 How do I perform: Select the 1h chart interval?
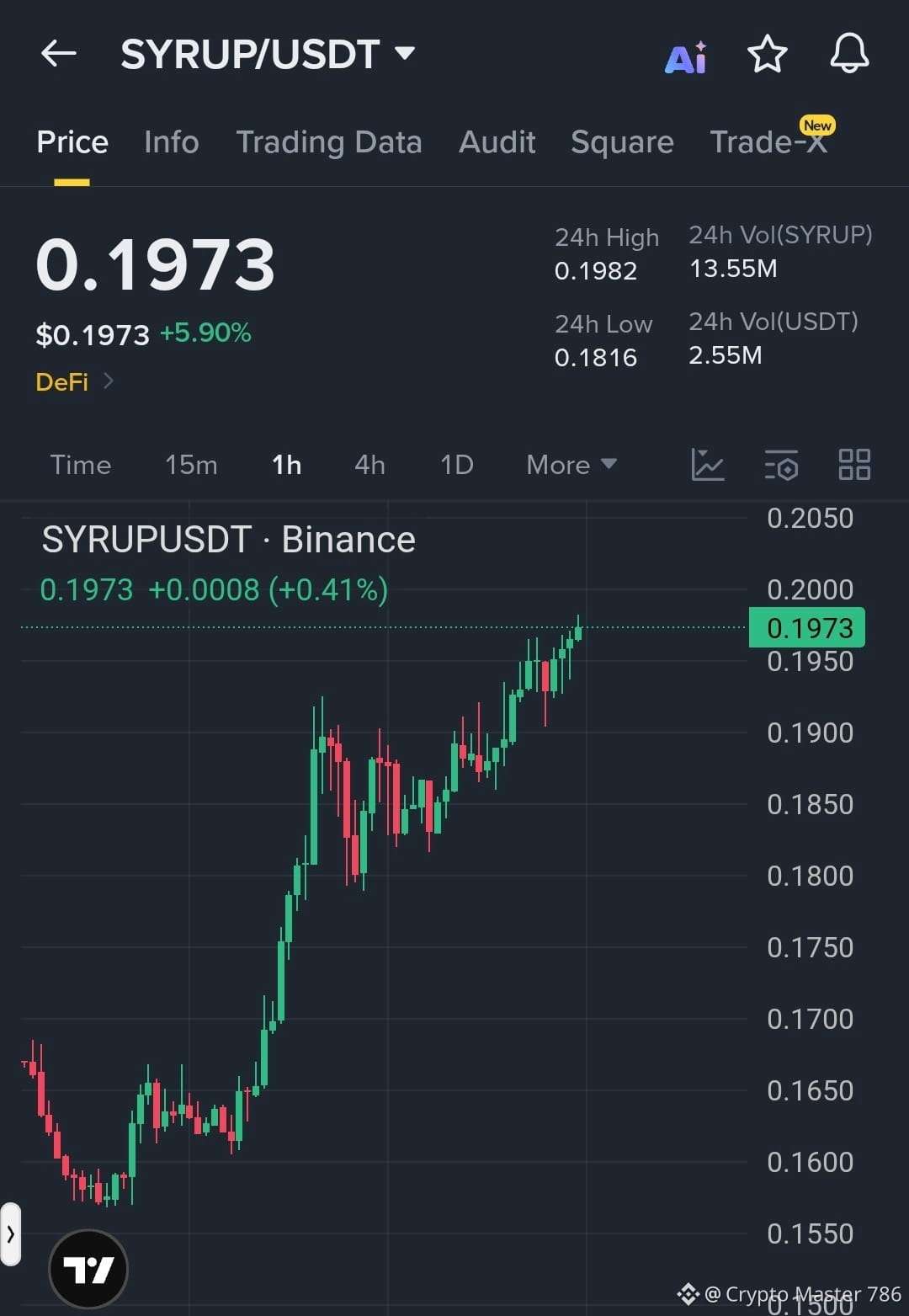[287, 465]
